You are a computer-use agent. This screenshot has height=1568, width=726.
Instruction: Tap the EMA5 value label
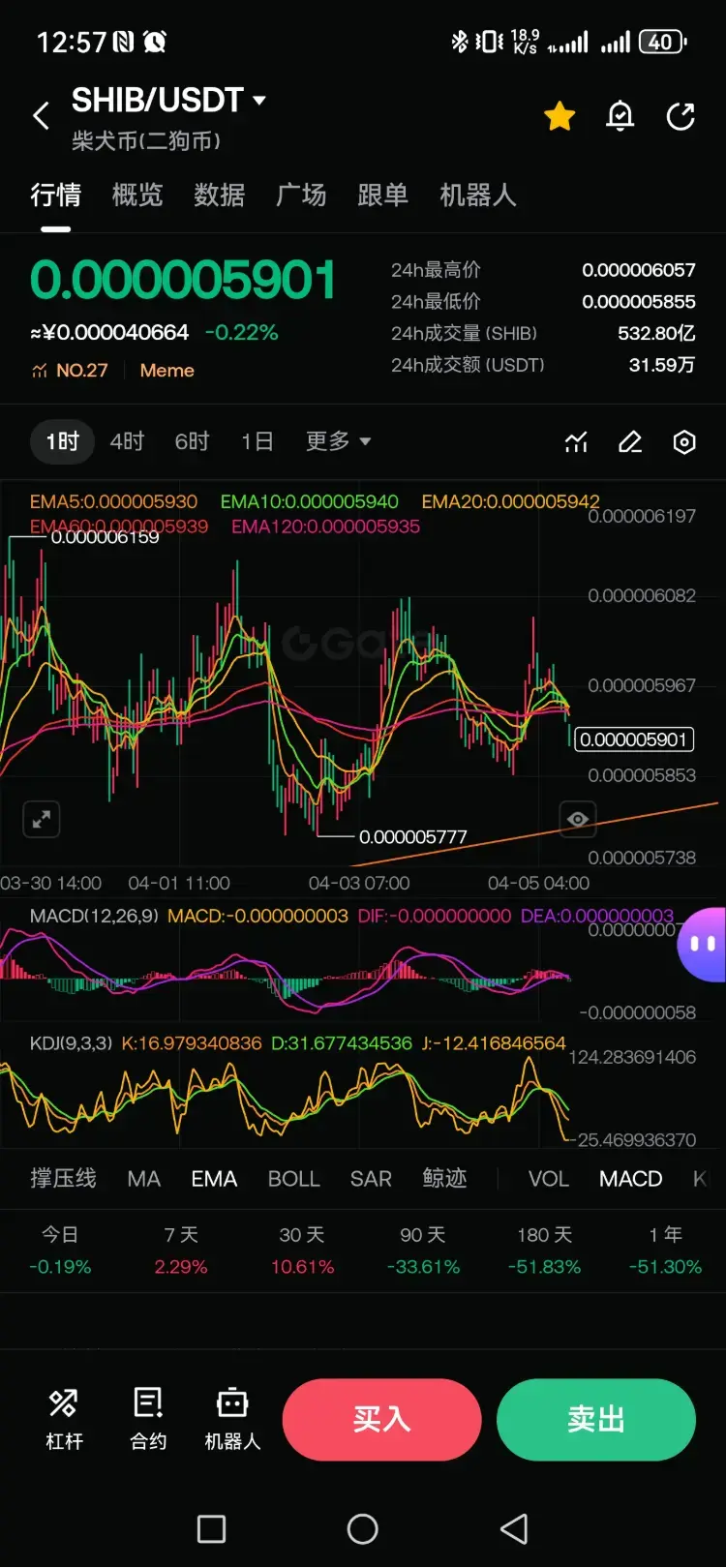click(x=113, y=501)
